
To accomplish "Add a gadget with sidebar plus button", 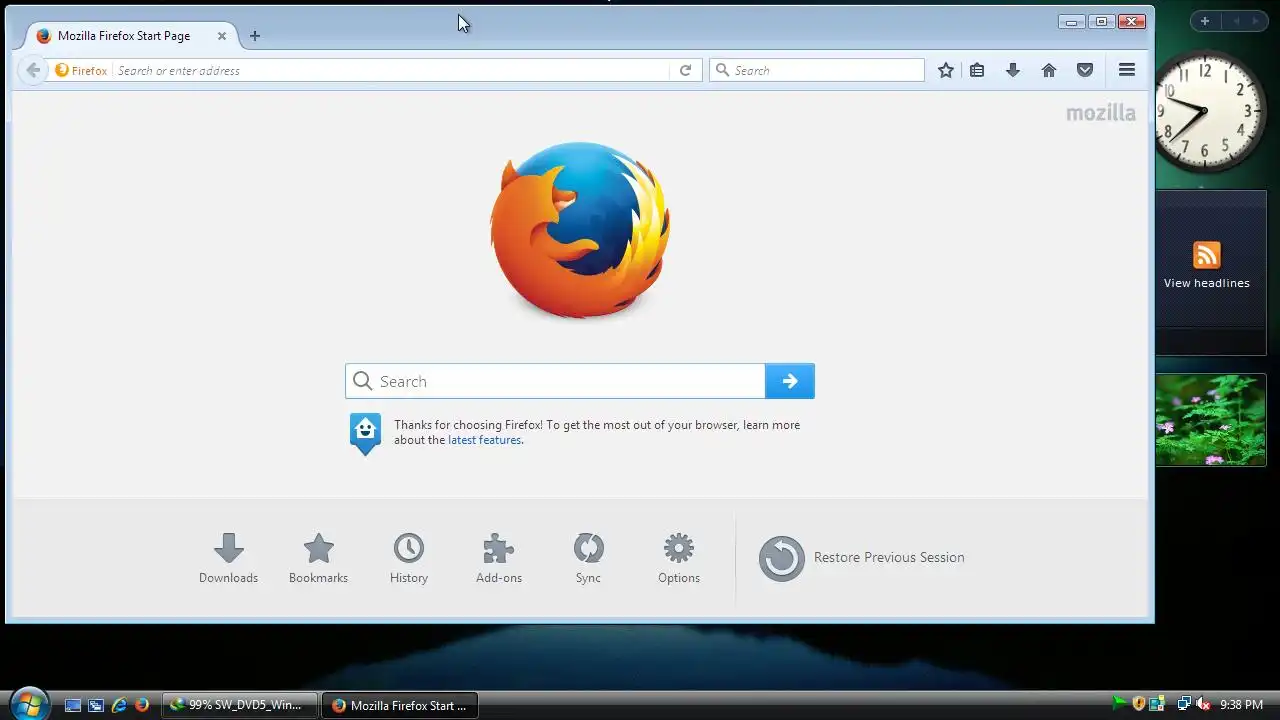I will pyautogui.click(x=1205, y=21).
